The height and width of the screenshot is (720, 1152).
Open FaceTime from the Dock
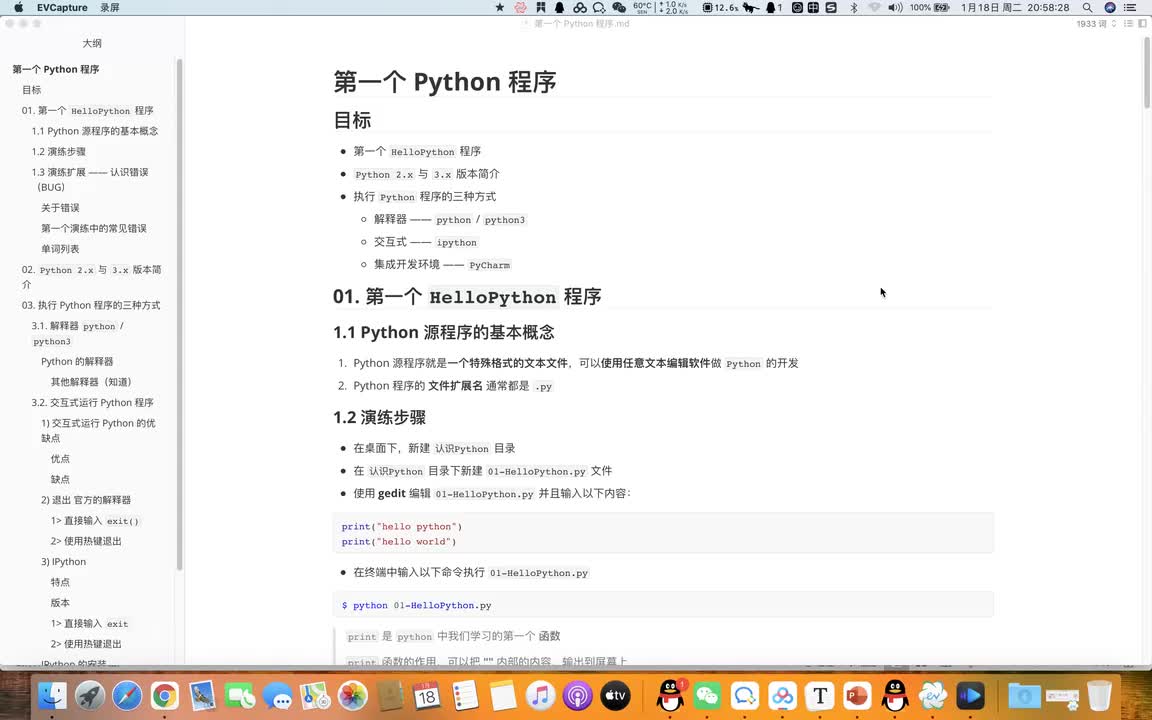tap(240, 695)
